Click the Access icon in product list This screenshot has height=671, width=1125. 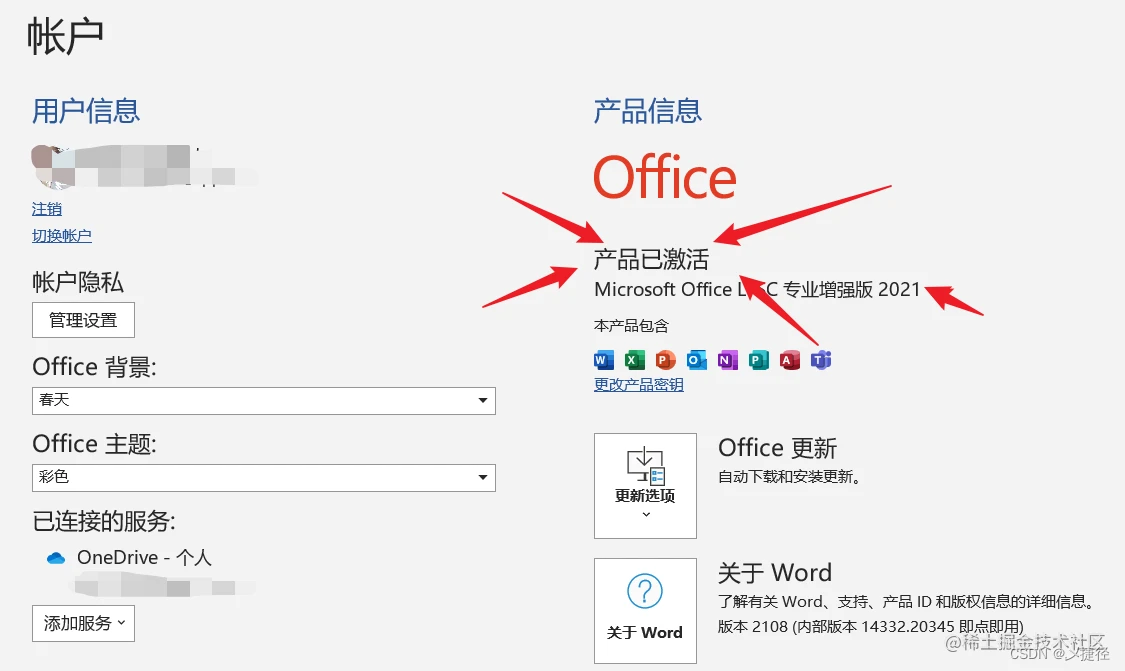[x=790, y=360]
